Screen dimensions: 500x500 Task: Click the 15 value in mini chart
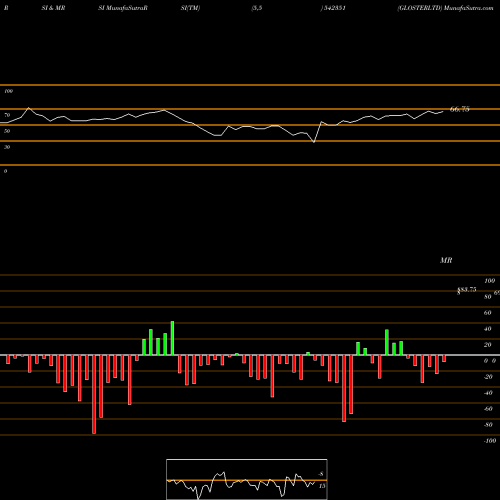[x=322, y=486]
